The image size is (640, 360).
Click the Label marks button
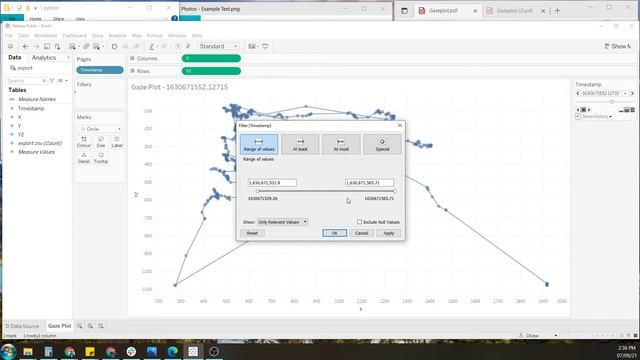tap(117, 142)
